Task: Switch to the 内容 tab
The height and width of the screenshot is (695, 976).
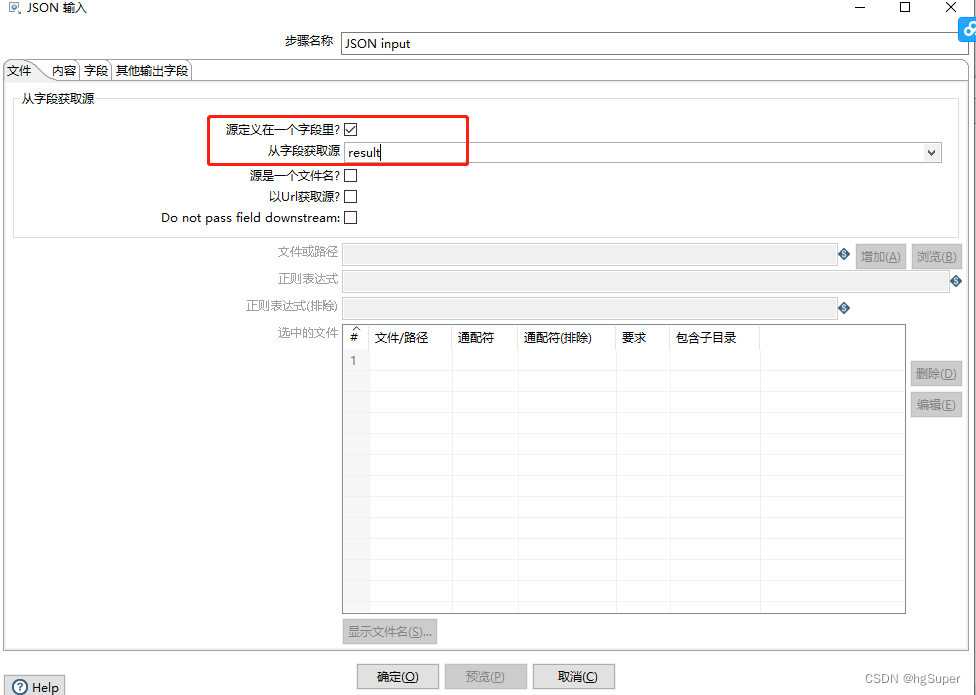Action: [x=63, y=70]
